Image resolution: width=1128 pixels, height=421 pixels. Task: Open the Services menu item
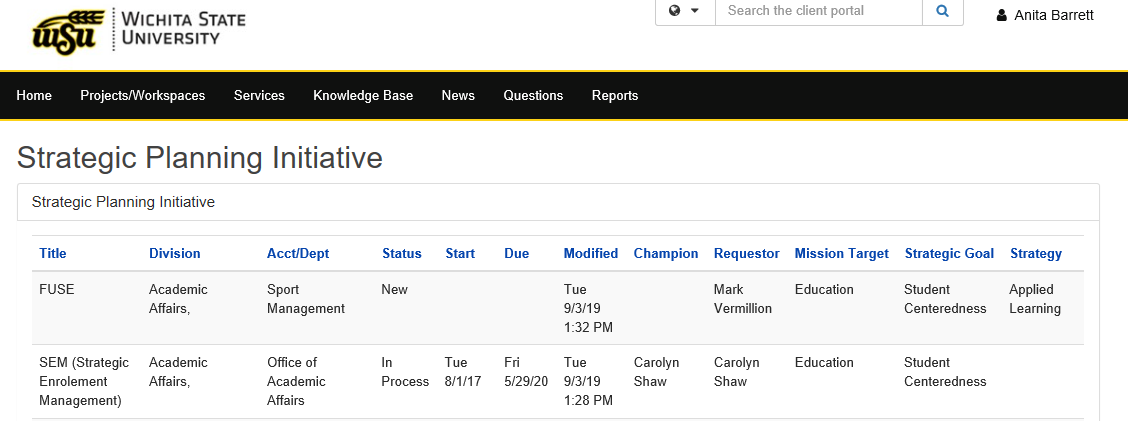click(x=259, y=96)
